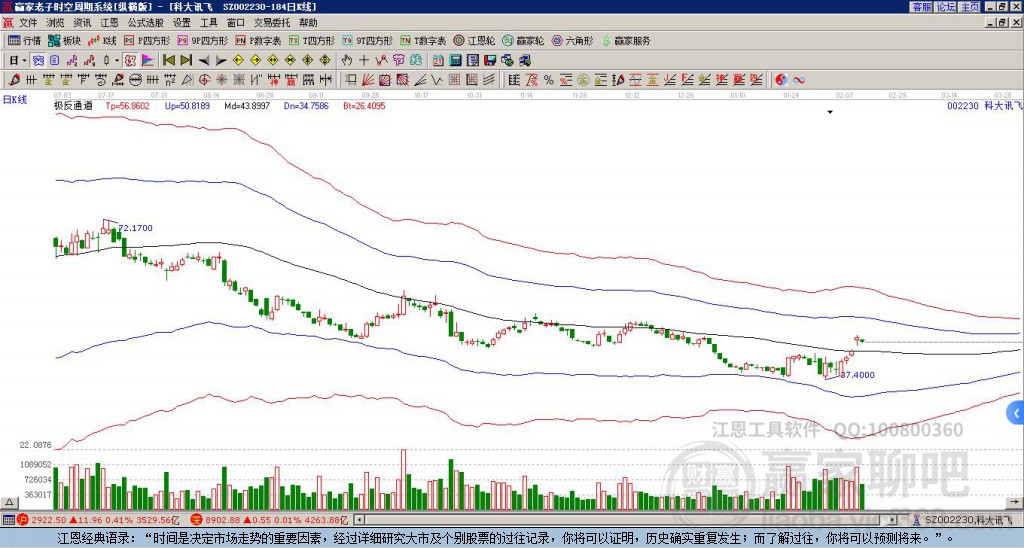Open the 工具 menu
The image size is (1024, 548).
208,23
